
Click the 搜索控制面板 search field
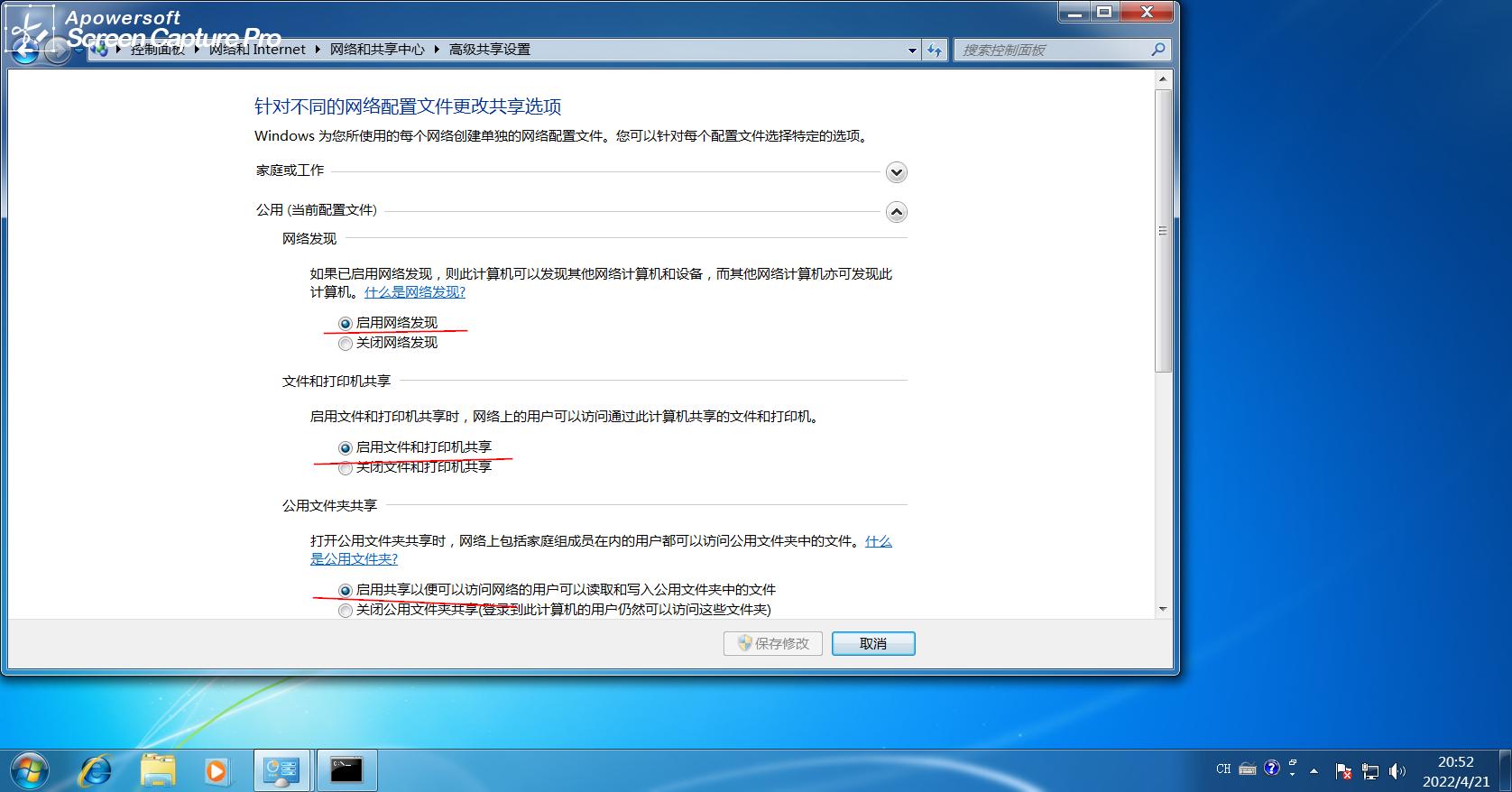(1051, 50)
